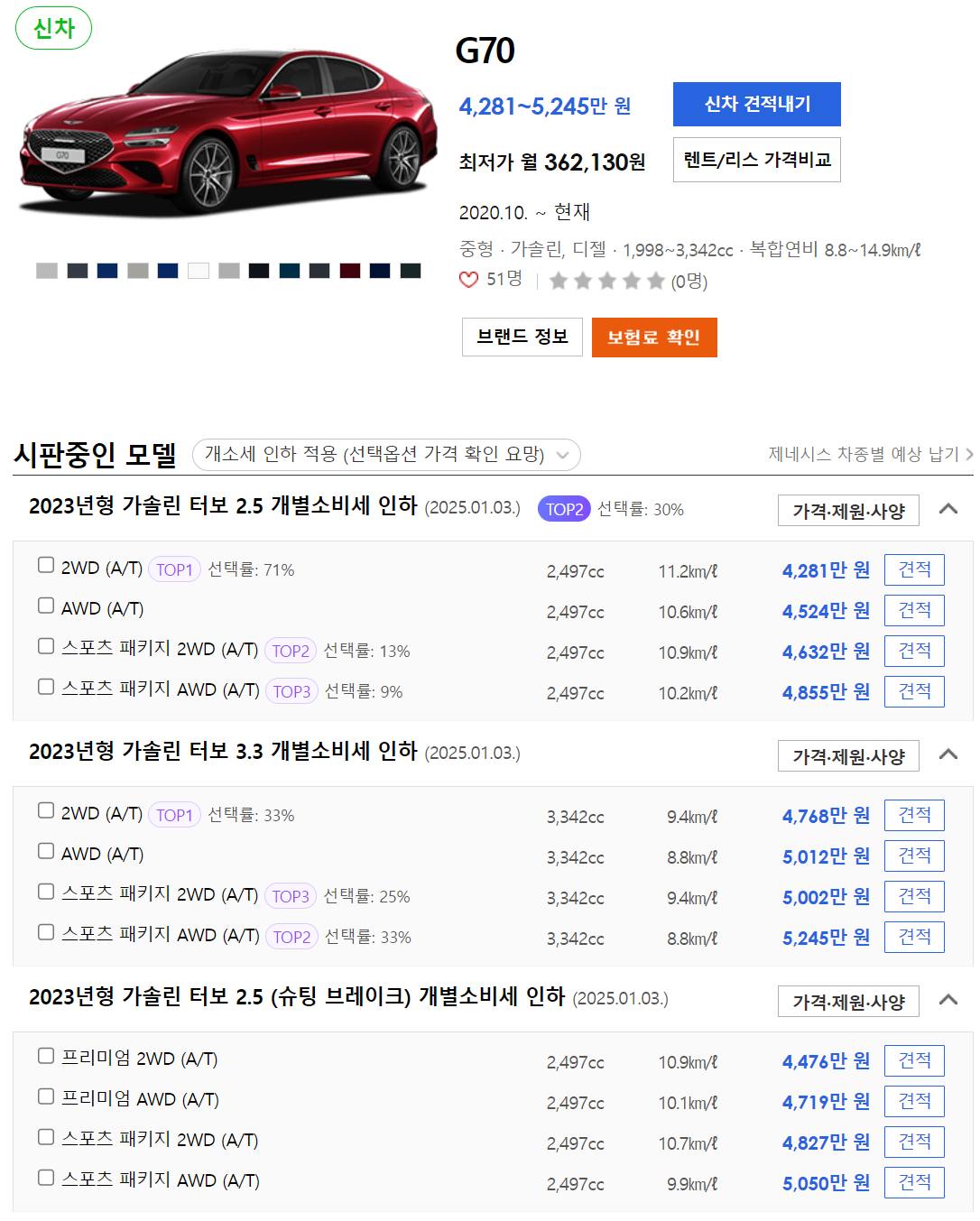Check the 스포츠 패키지 2WD 4,827만 원 box
Viewport: 980px width, 1221px height.
point(46,1137)
